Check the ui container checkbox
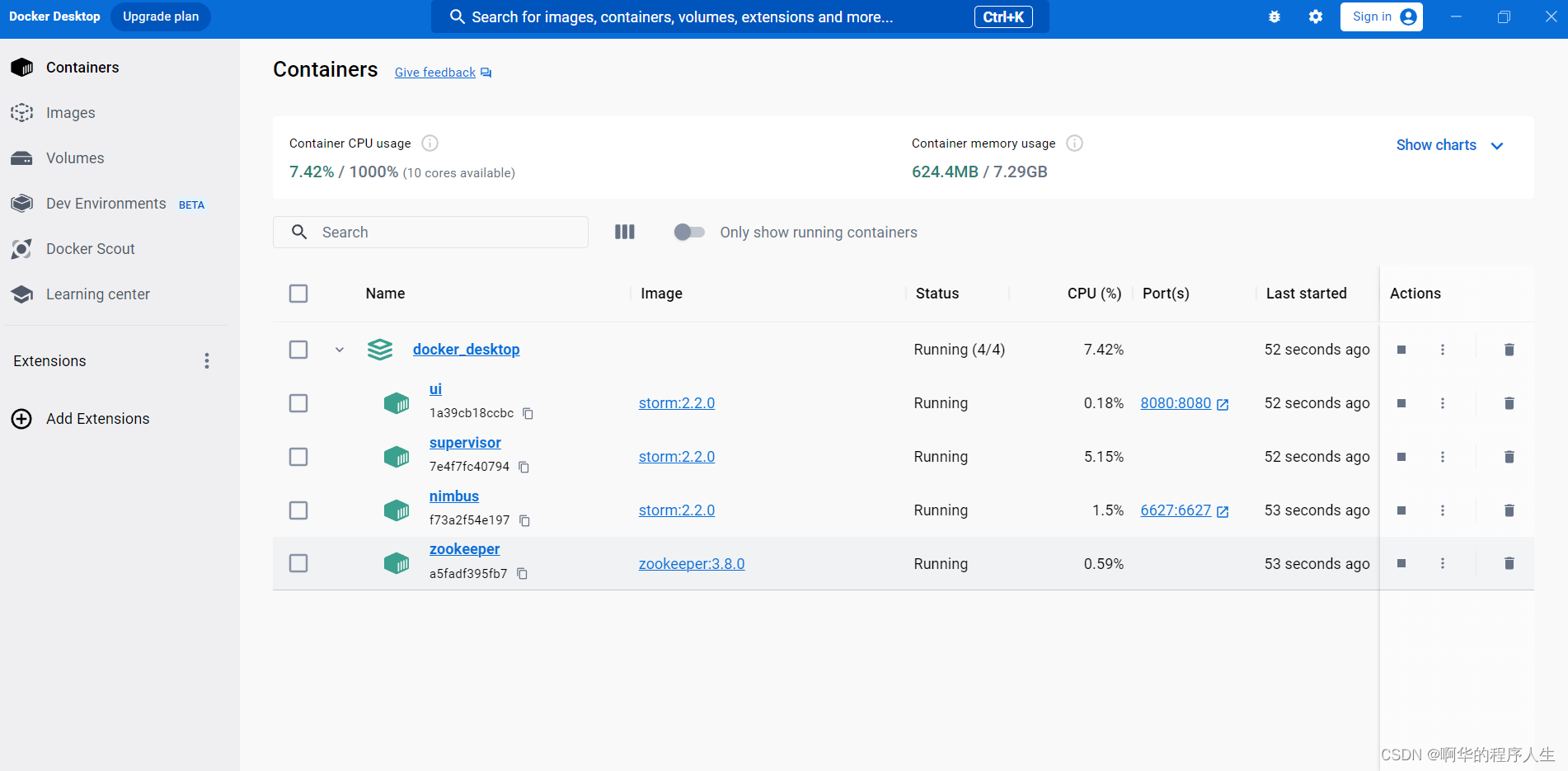Viewport: 1568px width, 771px height. 298,403
